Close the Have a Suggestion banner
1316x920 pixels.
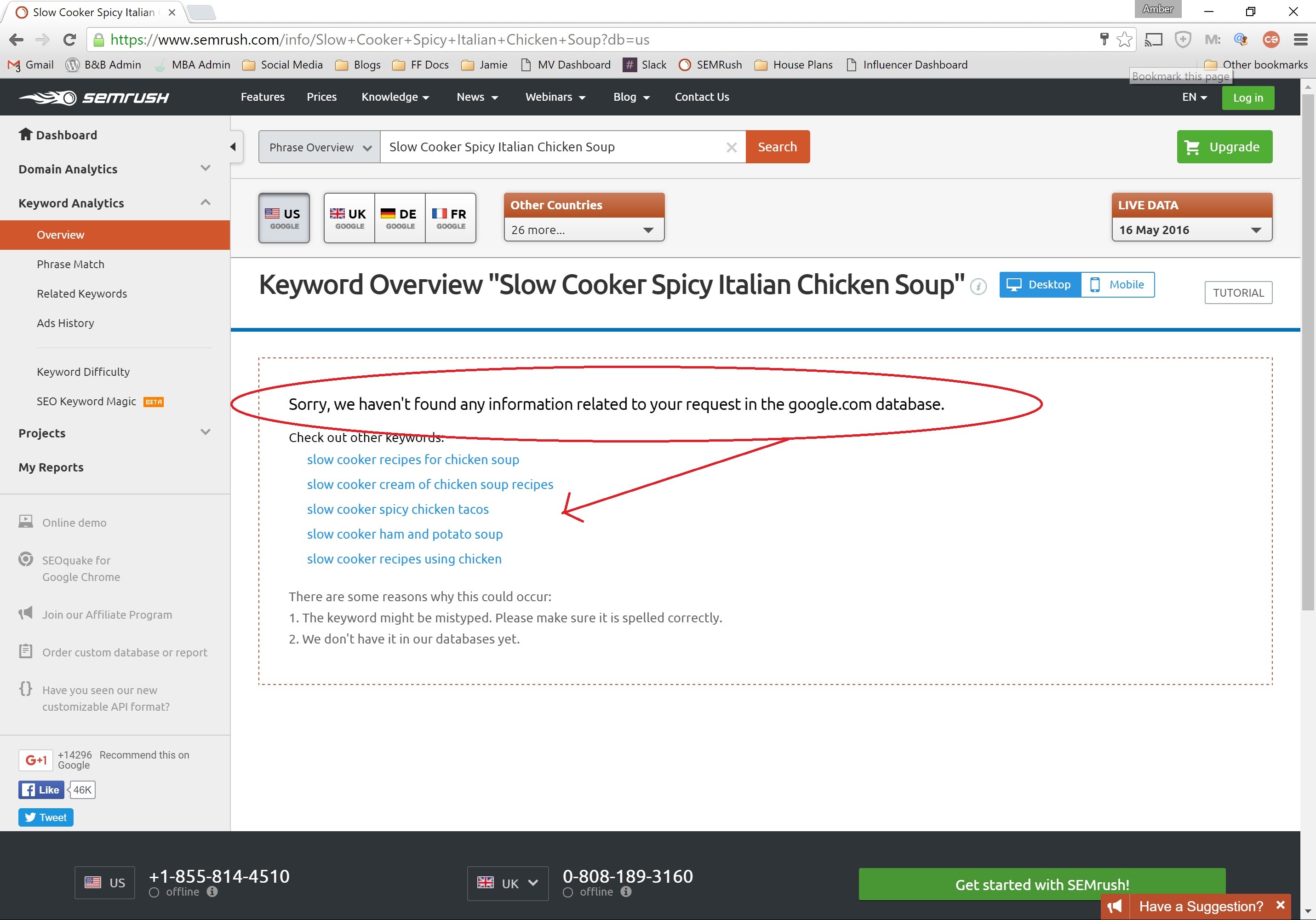coord(1280,905)
